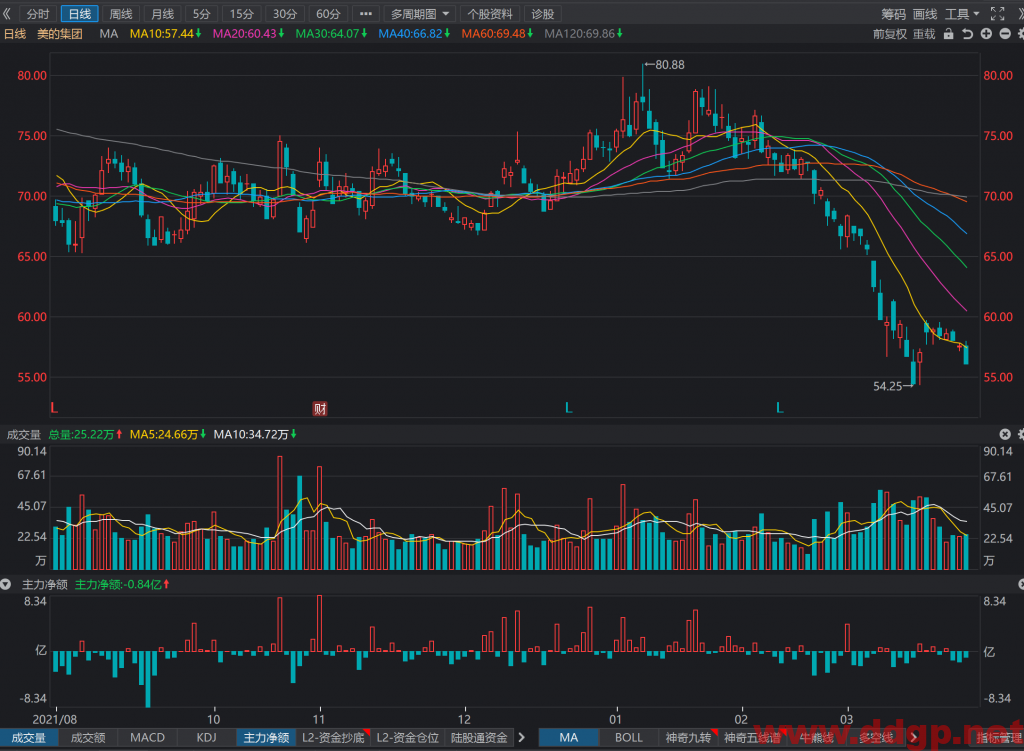This screenshot has width=1024, height=751.
Task: Click the 诊股 button
Action: click(x=542, y=14)
